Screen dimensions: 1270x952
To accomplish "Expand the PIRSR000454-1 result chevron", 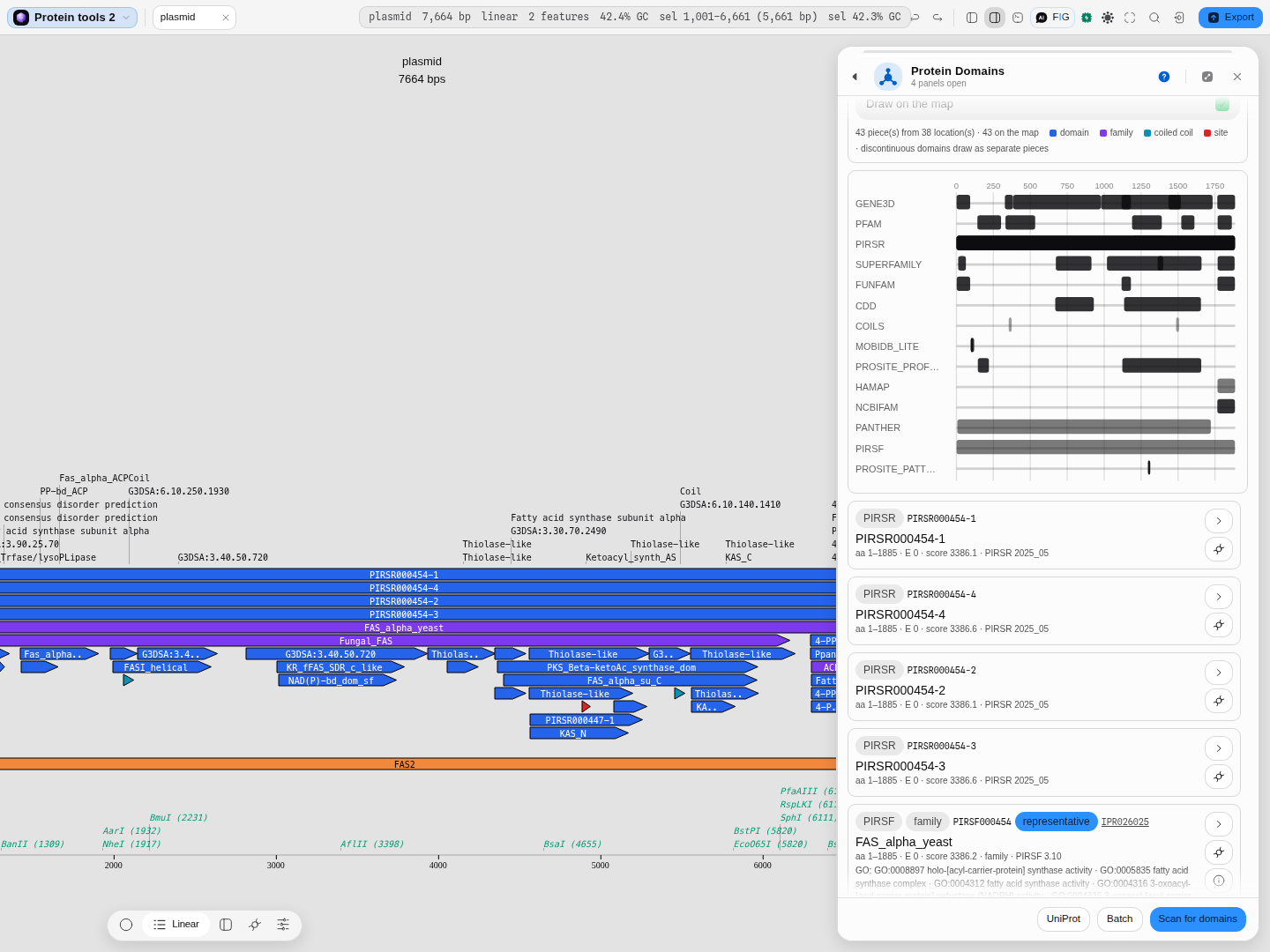I will pyautogui.click(x=1219, y=521).
